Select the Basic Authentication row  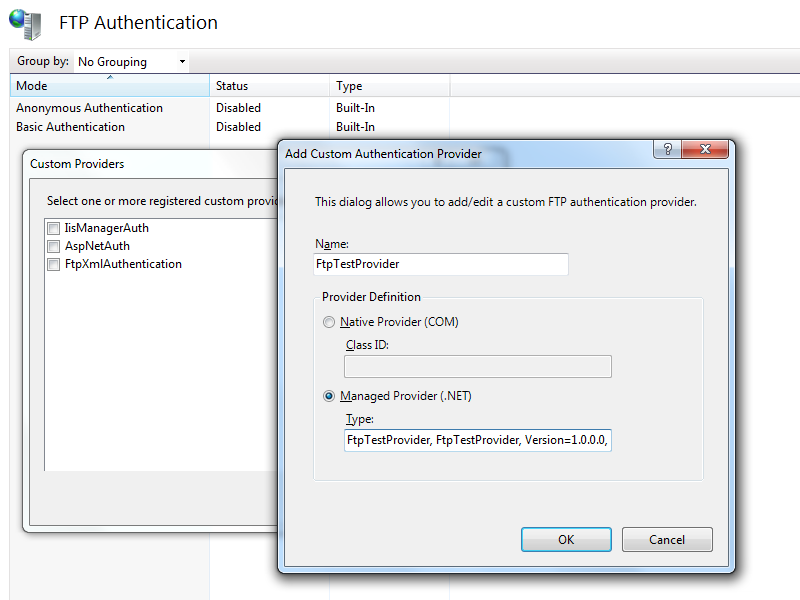pyautogui.click(x=71, y=127)
